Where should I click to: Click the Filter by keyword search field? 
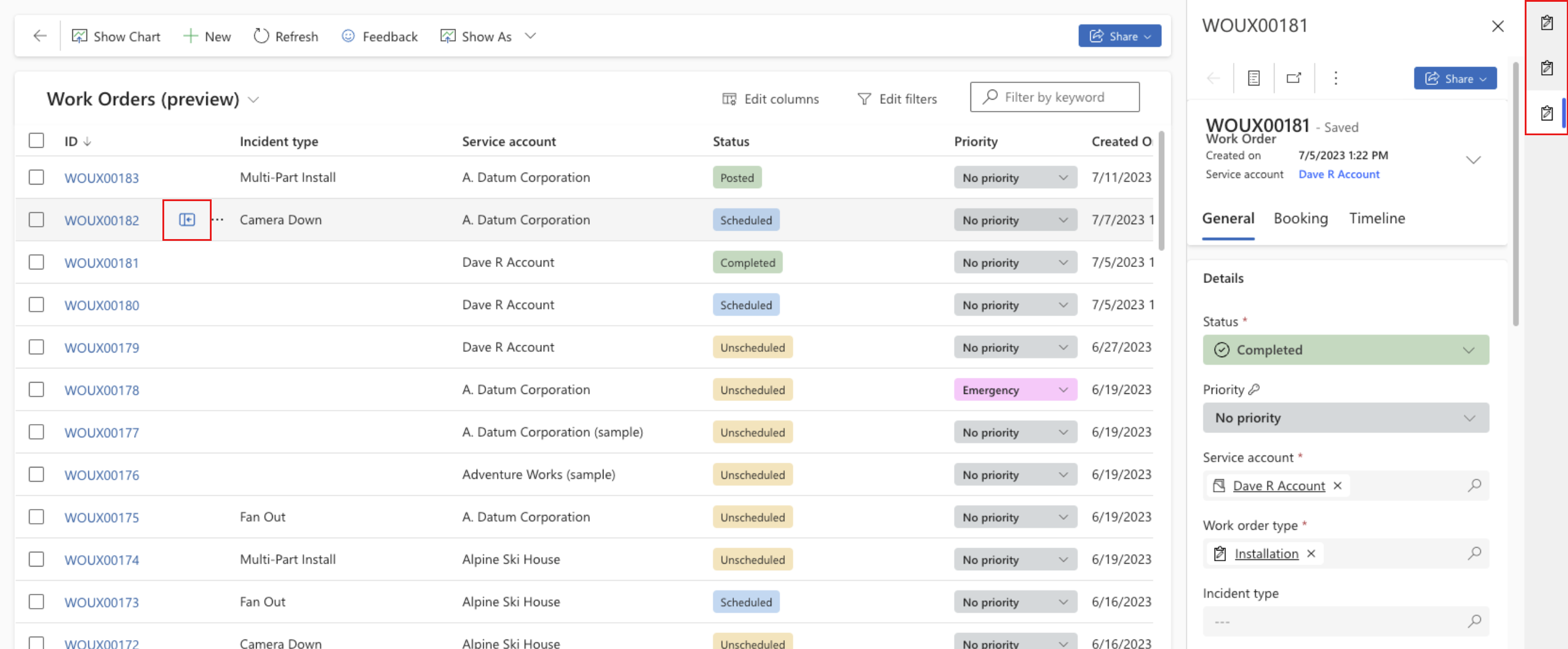coord(1054,97)
